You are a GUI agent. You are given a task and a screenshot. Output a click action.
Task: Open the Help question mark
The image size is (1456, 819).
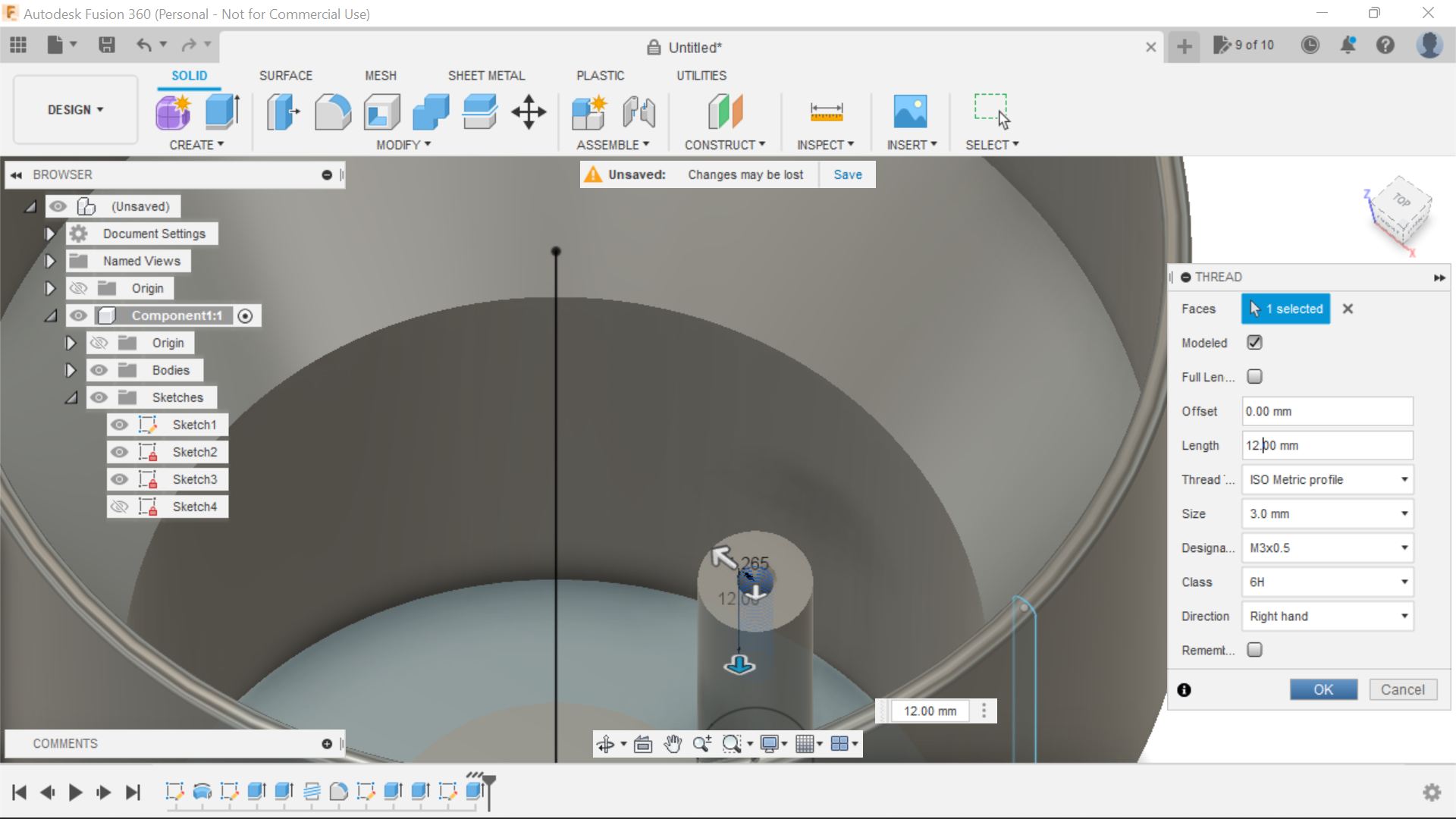(x=1385, y=45)
